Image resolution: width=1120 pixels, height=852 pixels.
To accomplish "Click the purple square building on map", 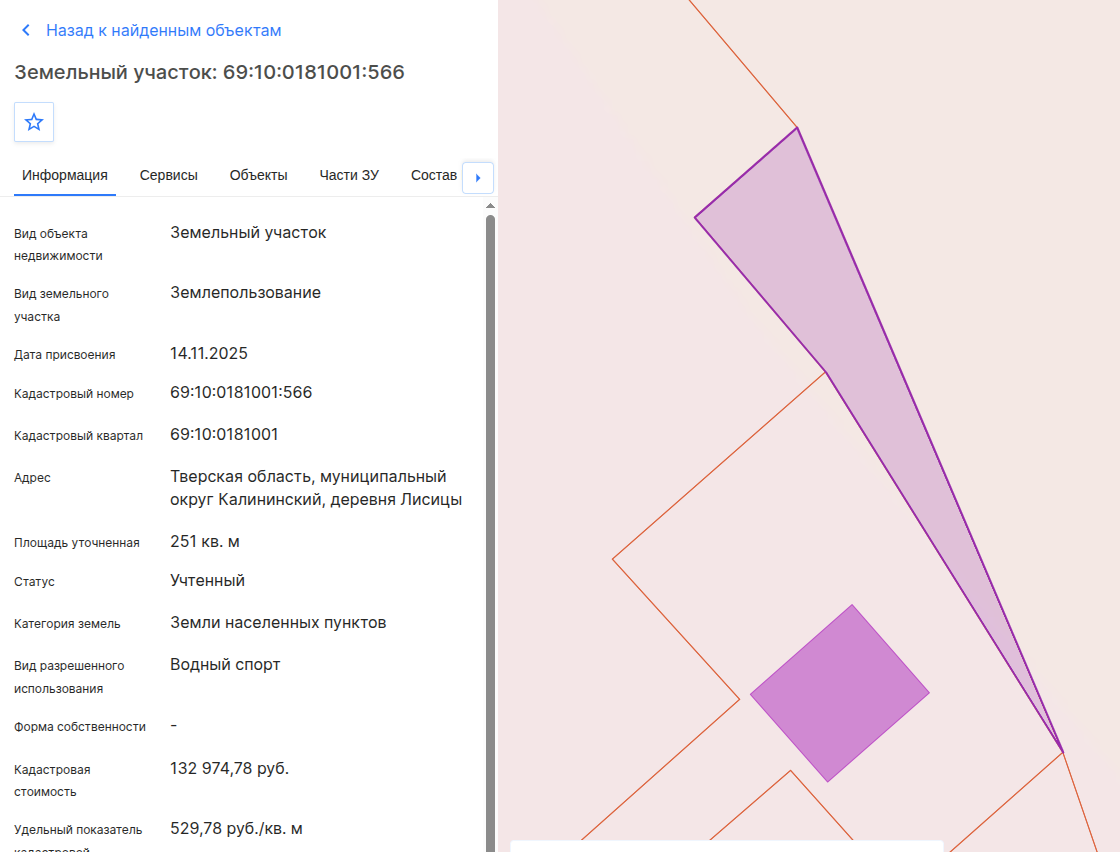I will [839, 693].
